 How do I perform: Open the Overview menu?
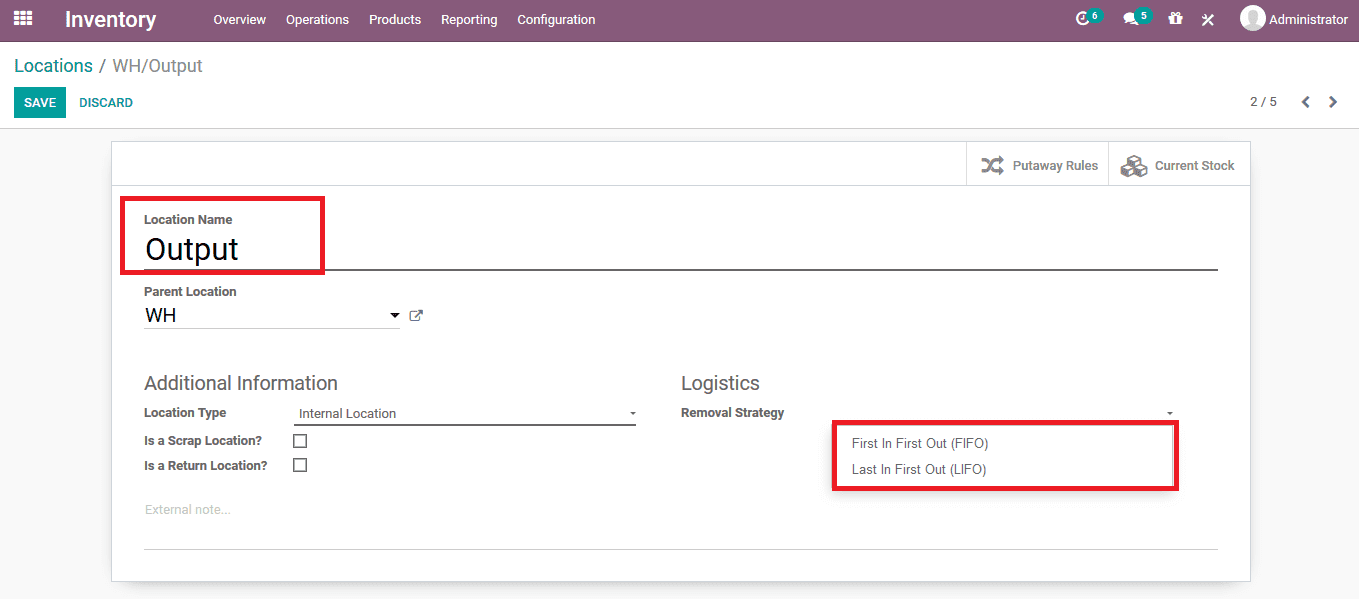tap(240, 19)
